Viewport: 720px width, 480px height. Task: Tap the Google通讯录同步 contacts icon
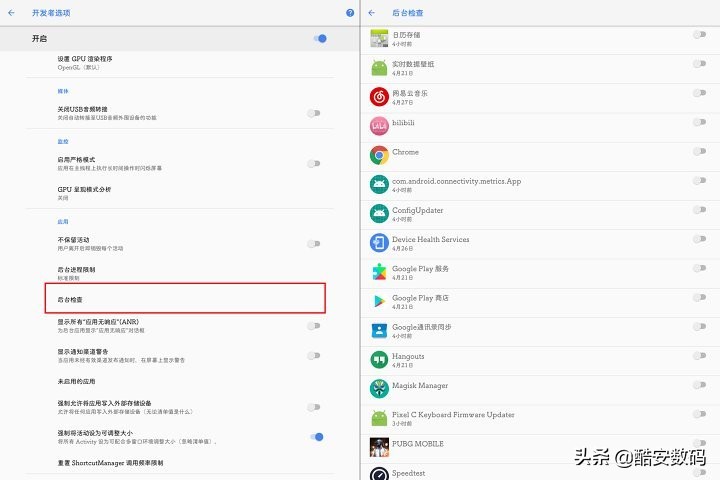pos(379,331)
